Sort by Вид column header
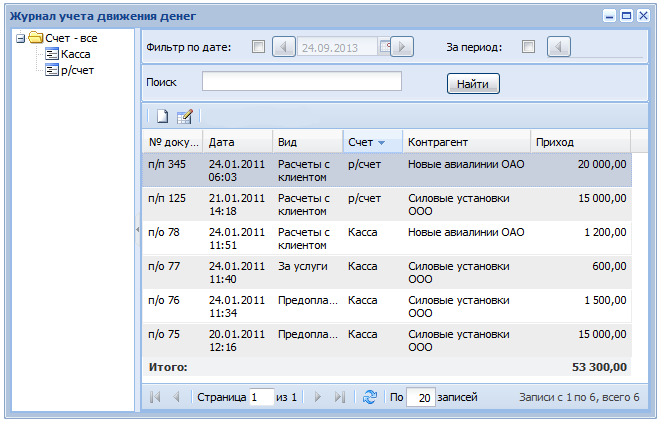 pyautogui.click(x=308, y=142)
